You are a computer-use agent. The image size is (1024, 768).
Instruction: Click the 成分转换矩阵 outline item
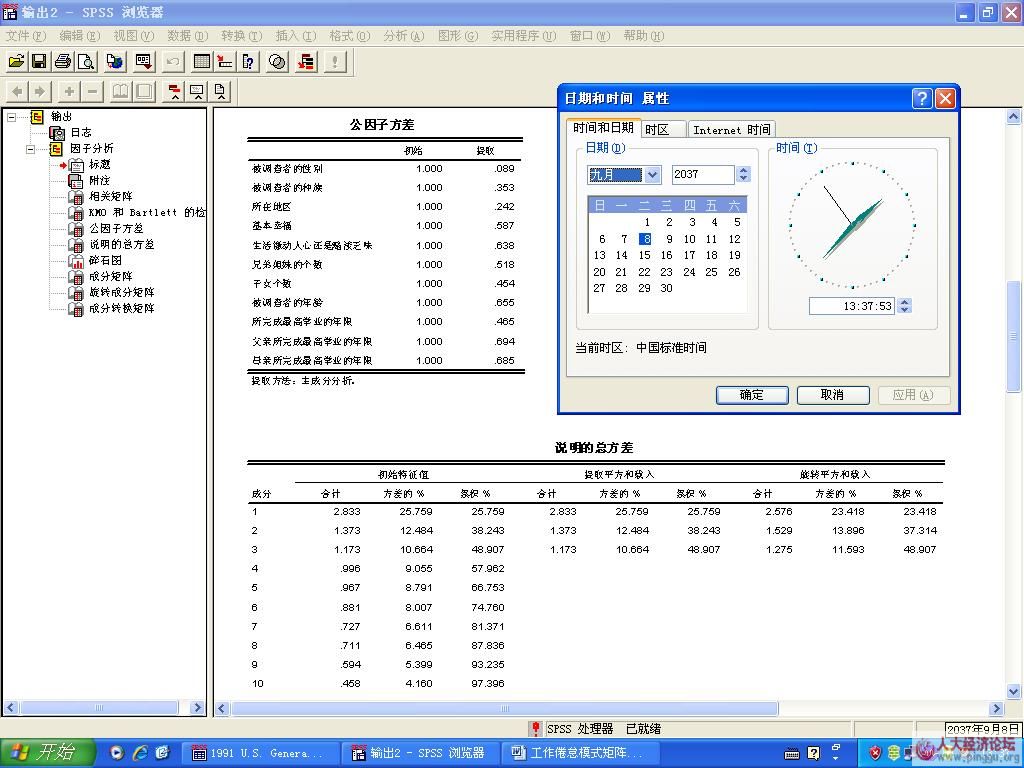[121, 308]
